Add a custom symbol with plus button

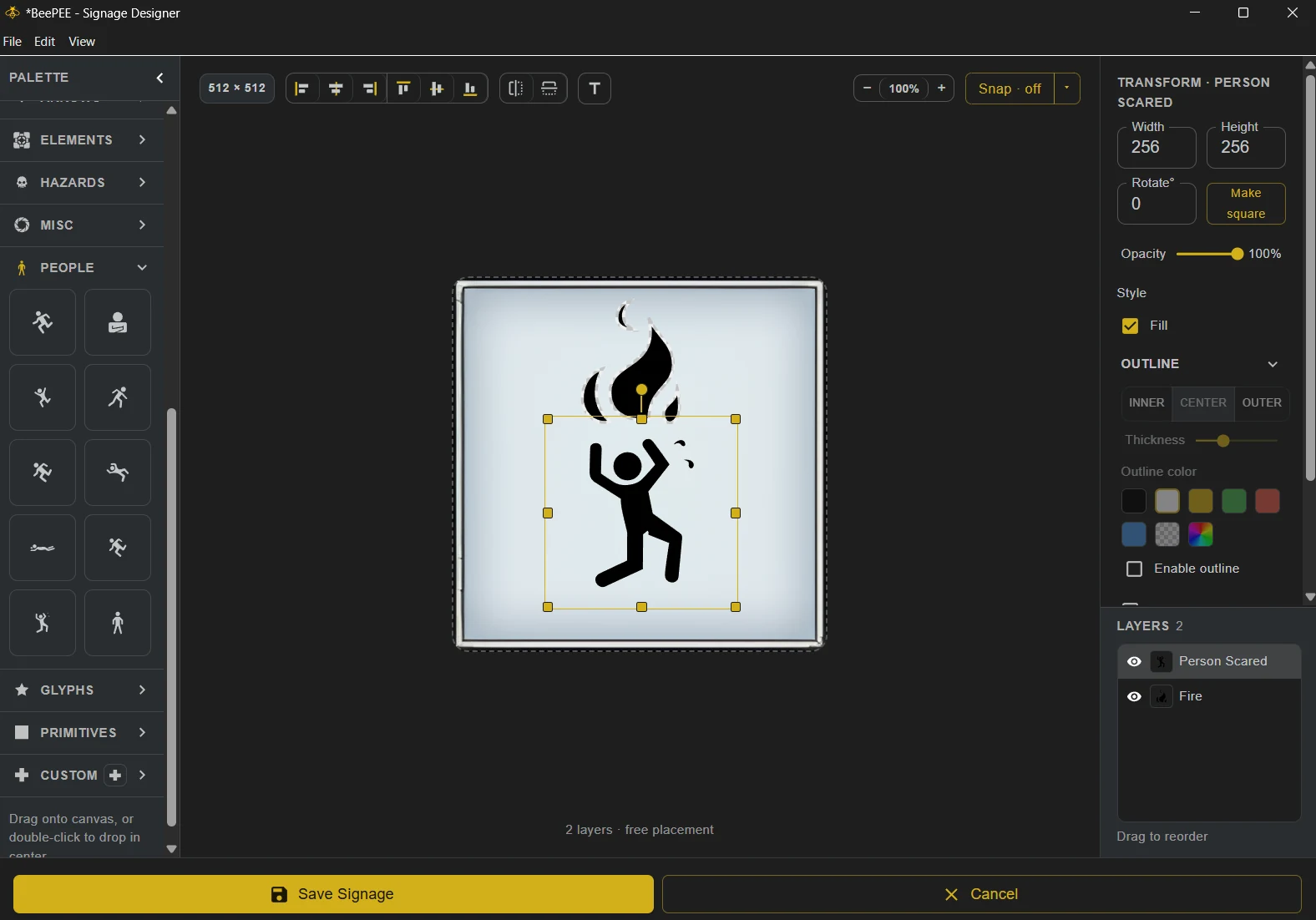click(115, 775)
